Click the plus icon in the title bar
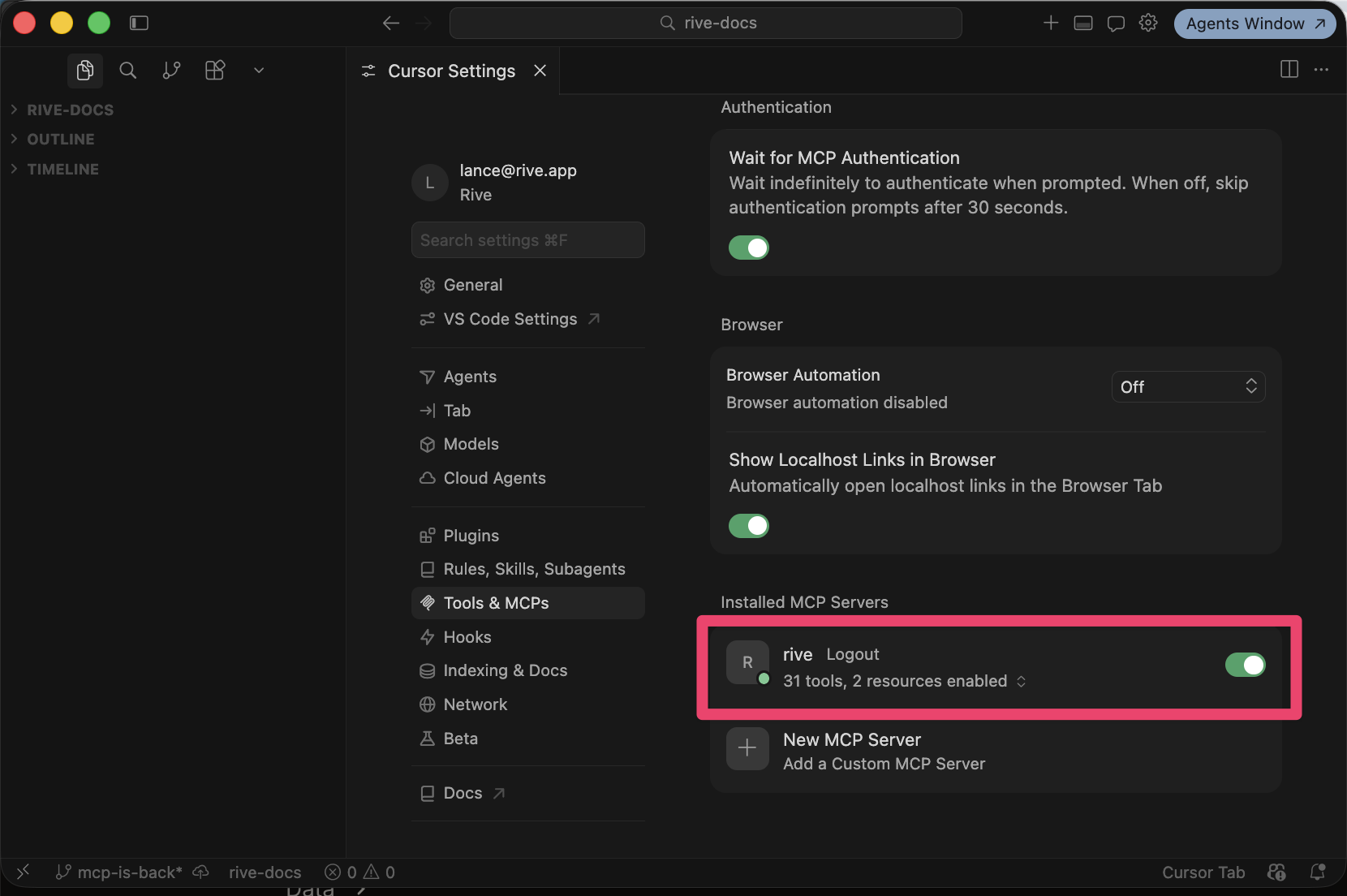 point(1051,23)
